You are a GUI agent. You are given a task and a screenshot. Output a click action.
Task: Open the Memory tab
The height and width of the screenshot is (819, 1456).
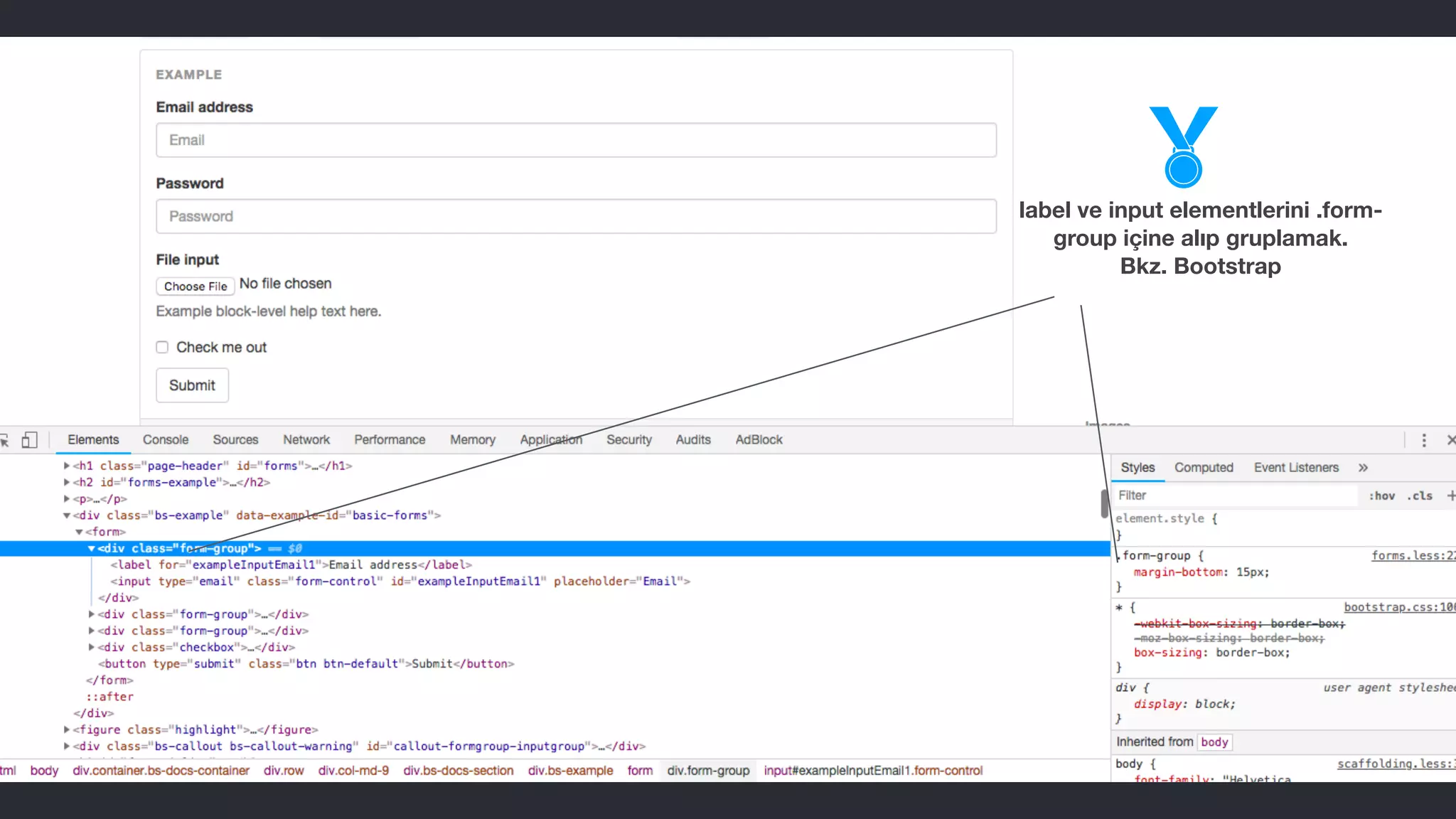tap(473, 440)
